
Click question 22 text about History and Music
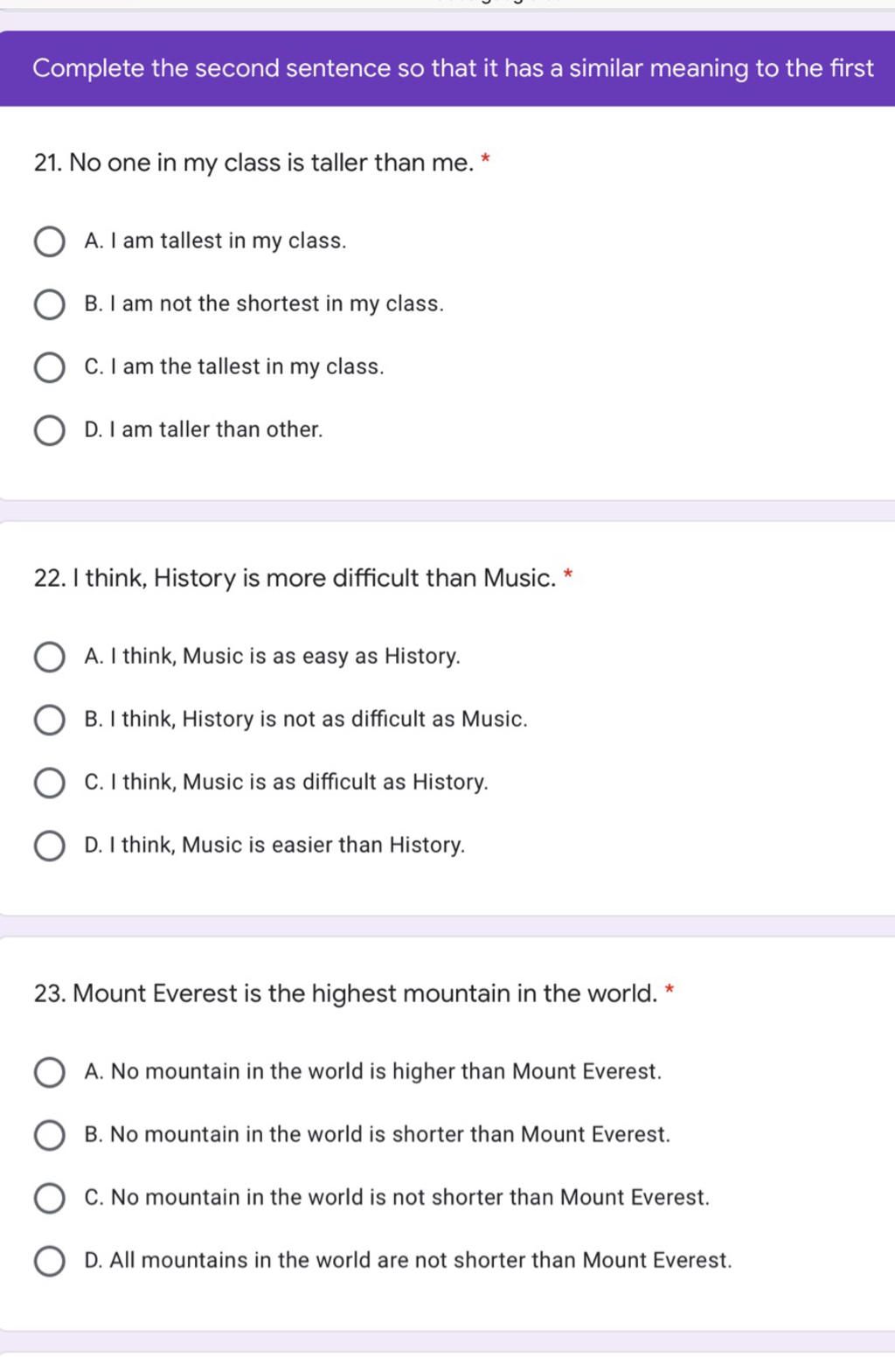[295, 578]
